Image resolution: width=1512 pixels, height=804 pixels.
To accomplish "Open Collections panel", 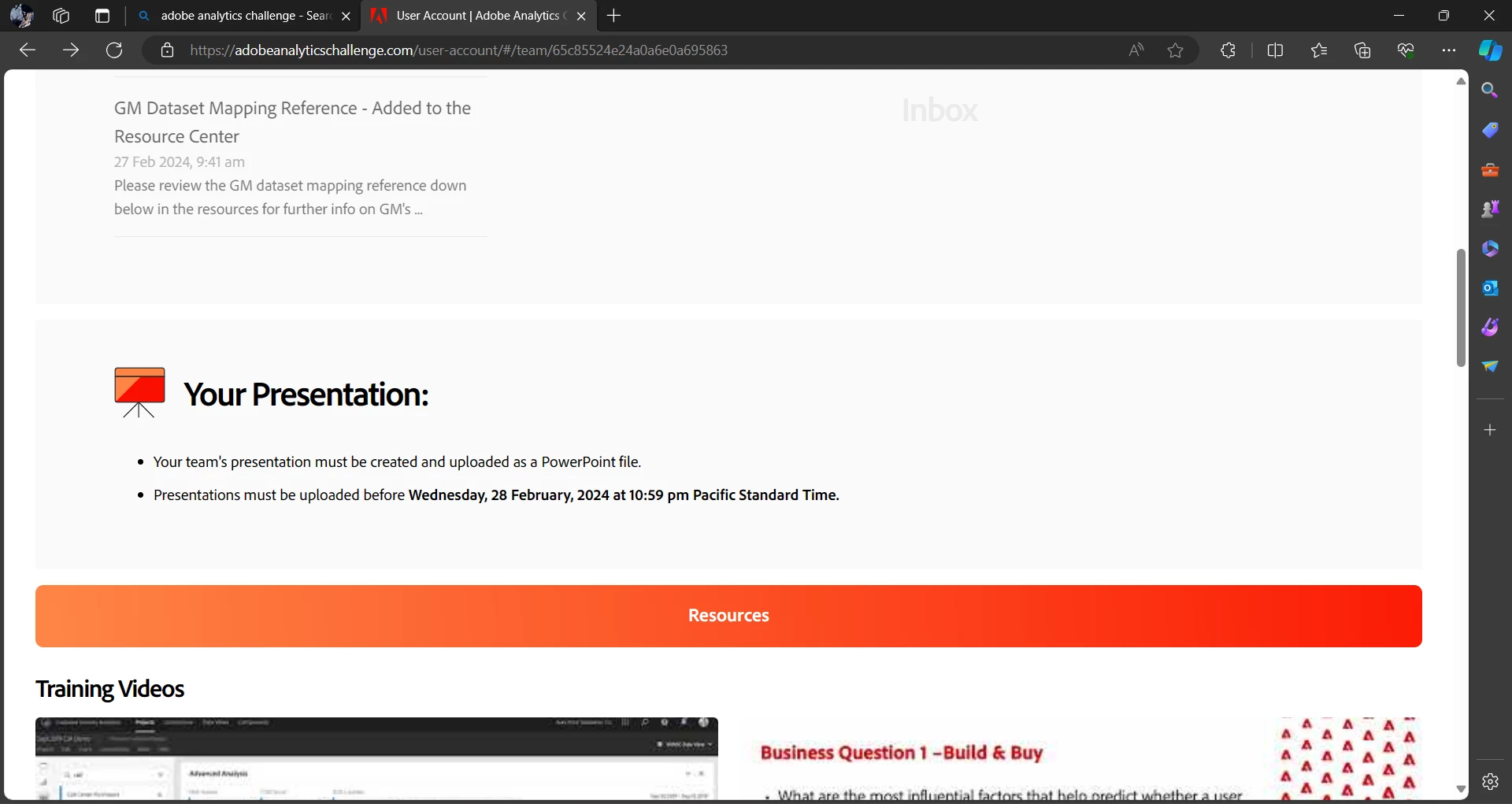I will [x=1362, y=50].
